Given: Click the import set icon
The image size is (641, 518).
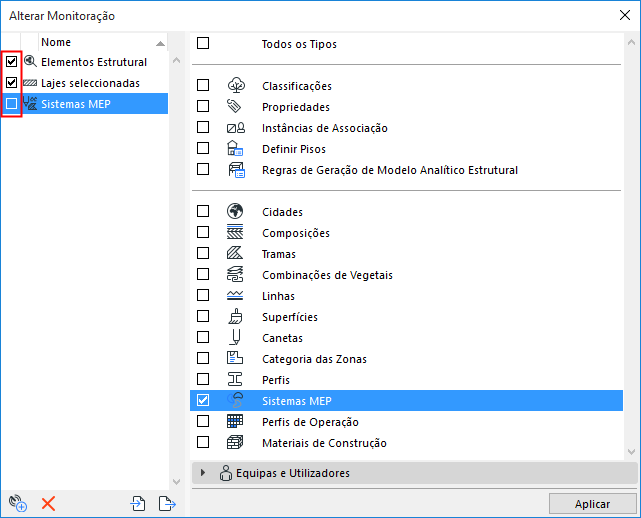Looking at the screenshot, I should click(x=138, y=503).
